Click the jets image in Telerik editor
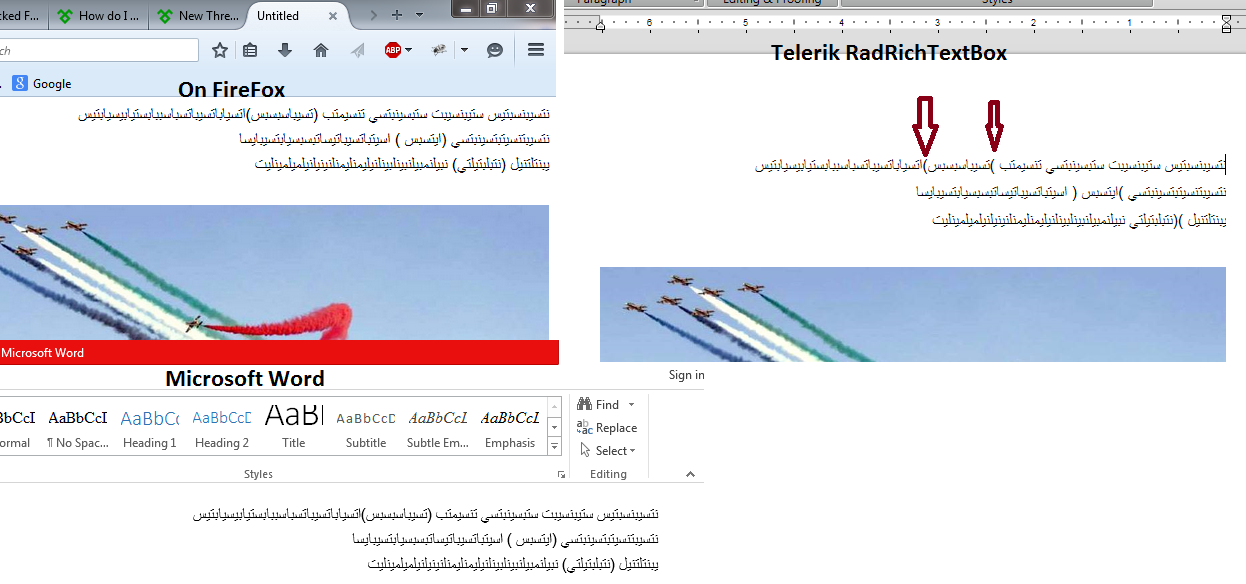Screen dimensions: 1246x584 (913, 314)
